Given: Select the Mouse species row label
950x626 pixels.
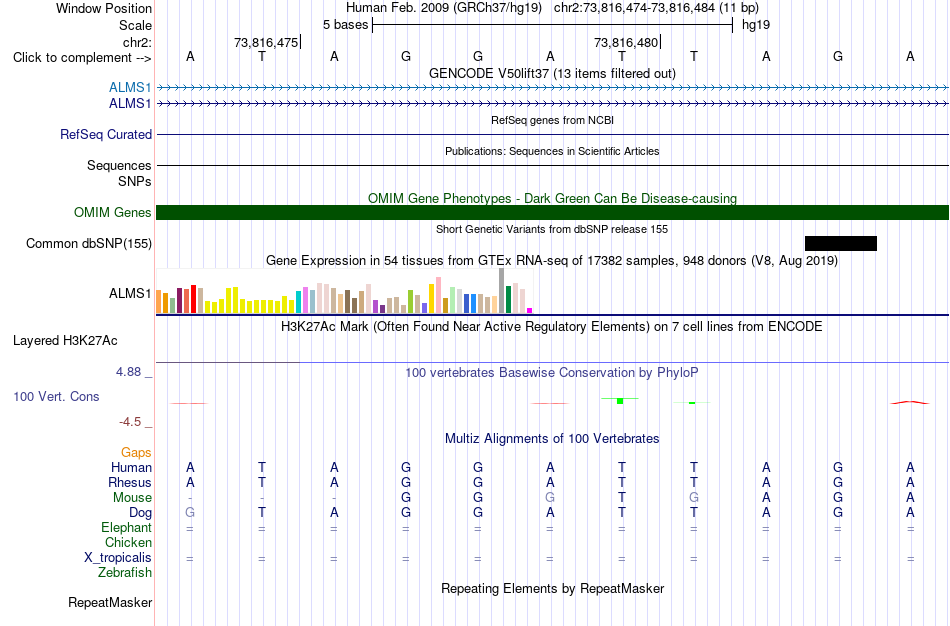Looking at the screenshot, I should (x=132, y=498).
